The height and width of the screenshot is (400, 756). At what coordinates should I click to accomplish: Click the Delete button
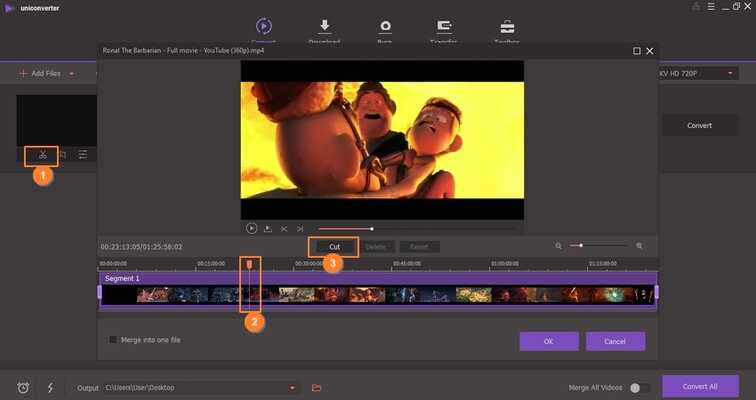[x=376, y=247]
